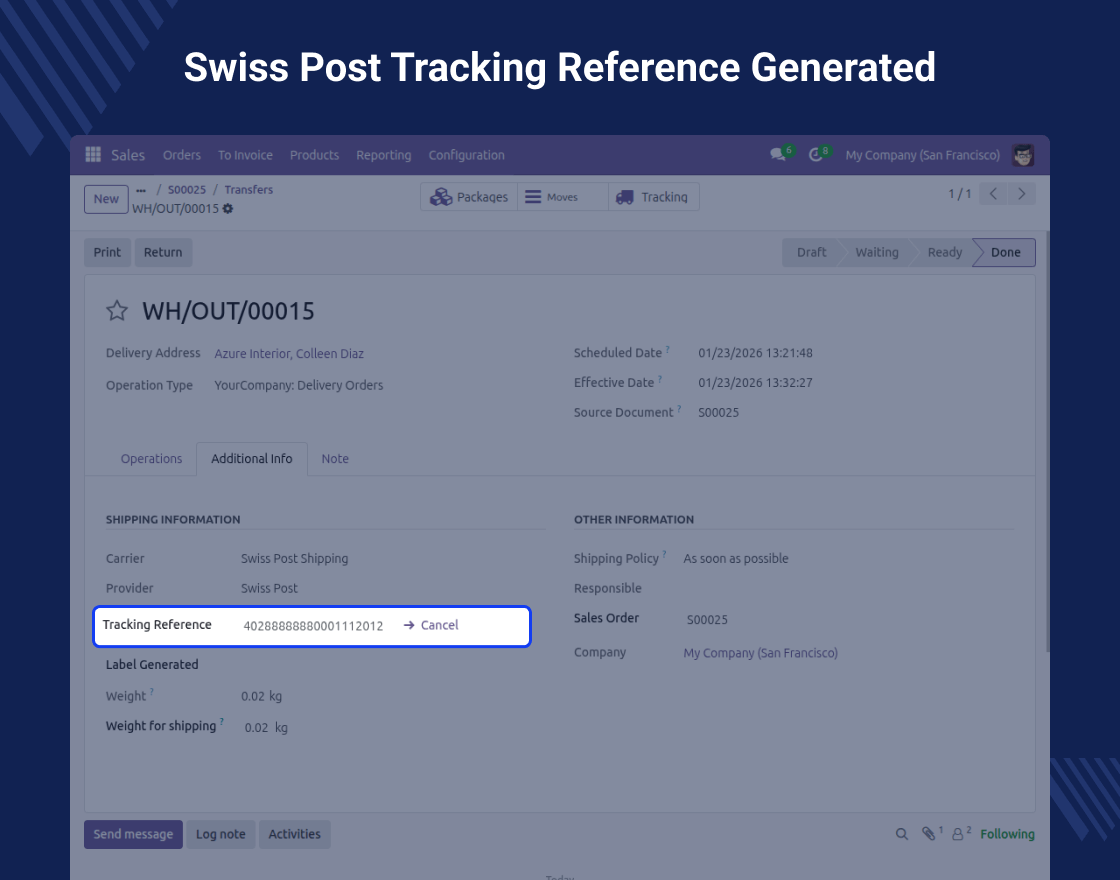Switch to the Note tab
Image resolution: width=1120 pixels, height=880 pixels.
click(x=335, y=459)
